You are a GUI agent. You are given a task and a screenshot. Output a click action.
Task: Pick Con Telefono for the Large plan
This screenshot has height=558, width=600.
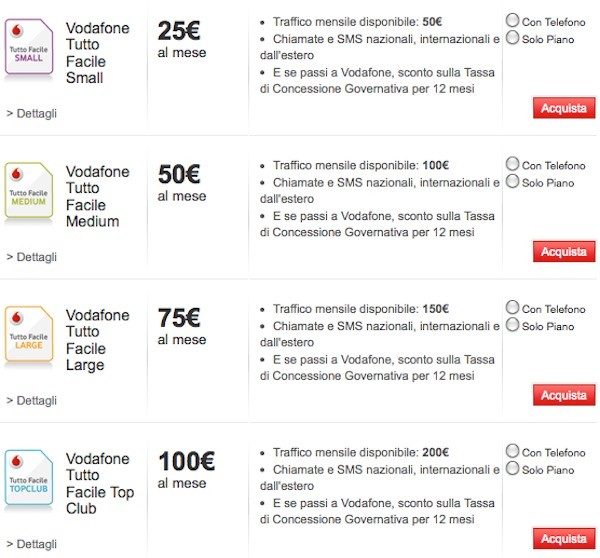click(513, 308)
